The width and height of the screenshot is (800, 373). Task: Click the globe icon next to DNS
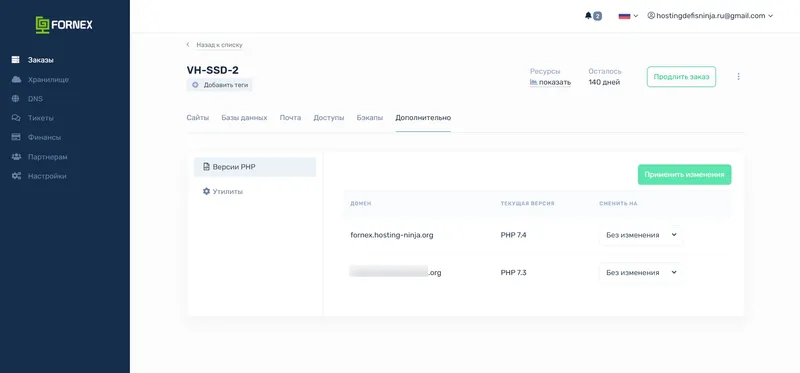(16, 99)
